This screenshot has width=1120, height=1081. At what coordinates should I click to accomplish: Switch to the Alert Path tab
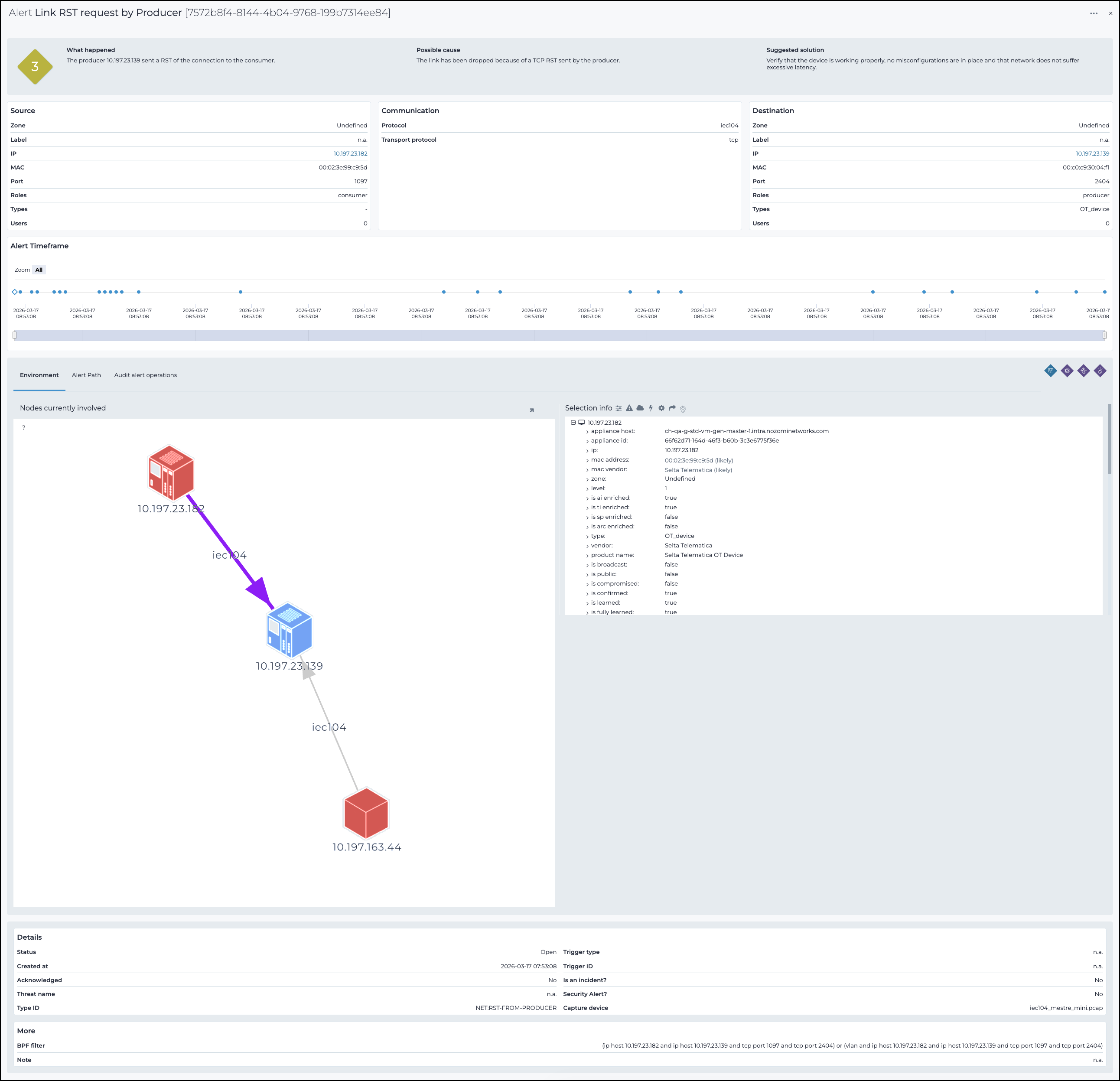coord(86,375)
